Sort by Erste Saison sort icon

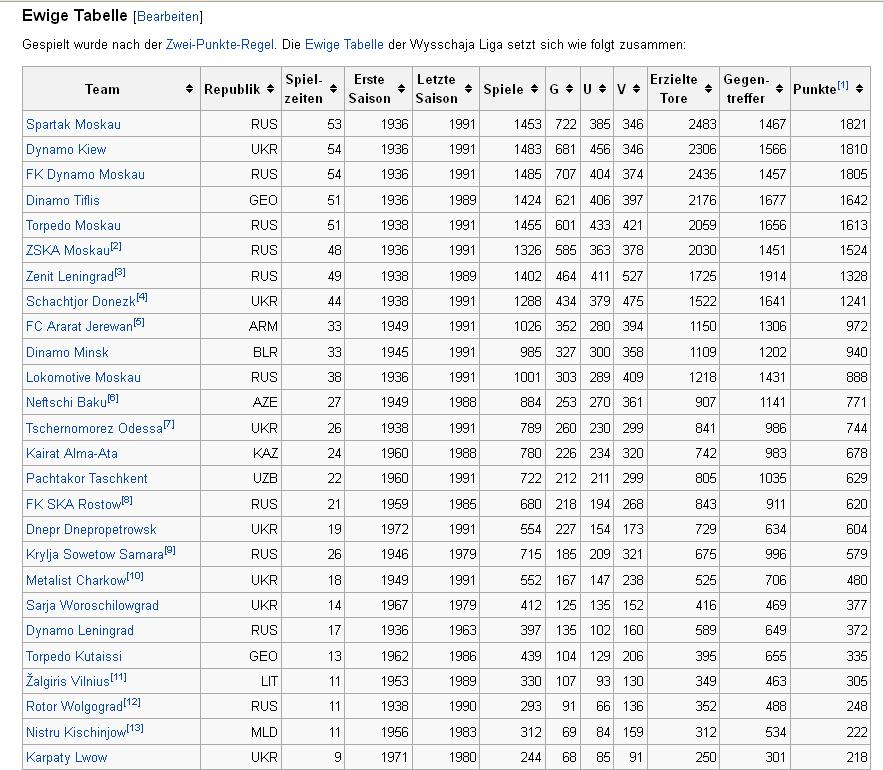click(x=402, y=89)
